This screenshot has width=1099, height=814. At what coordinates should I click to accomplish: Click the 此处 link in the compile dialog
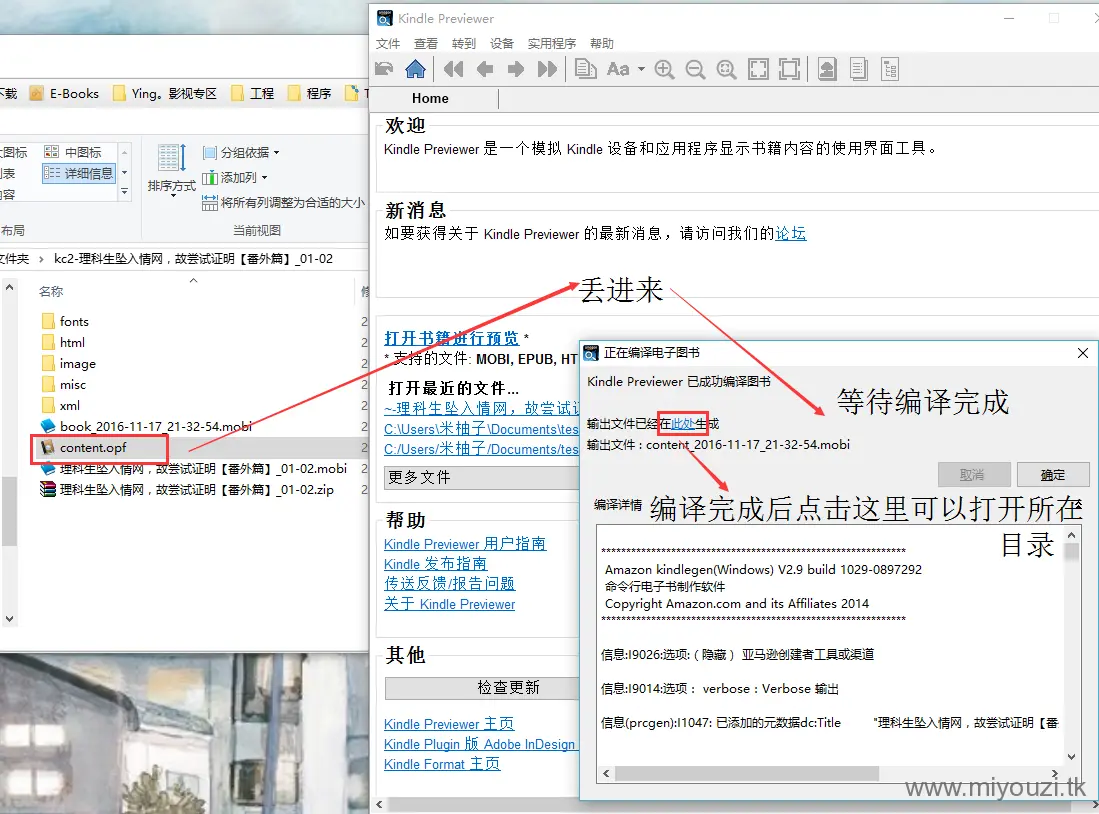[x=683, y=423]
